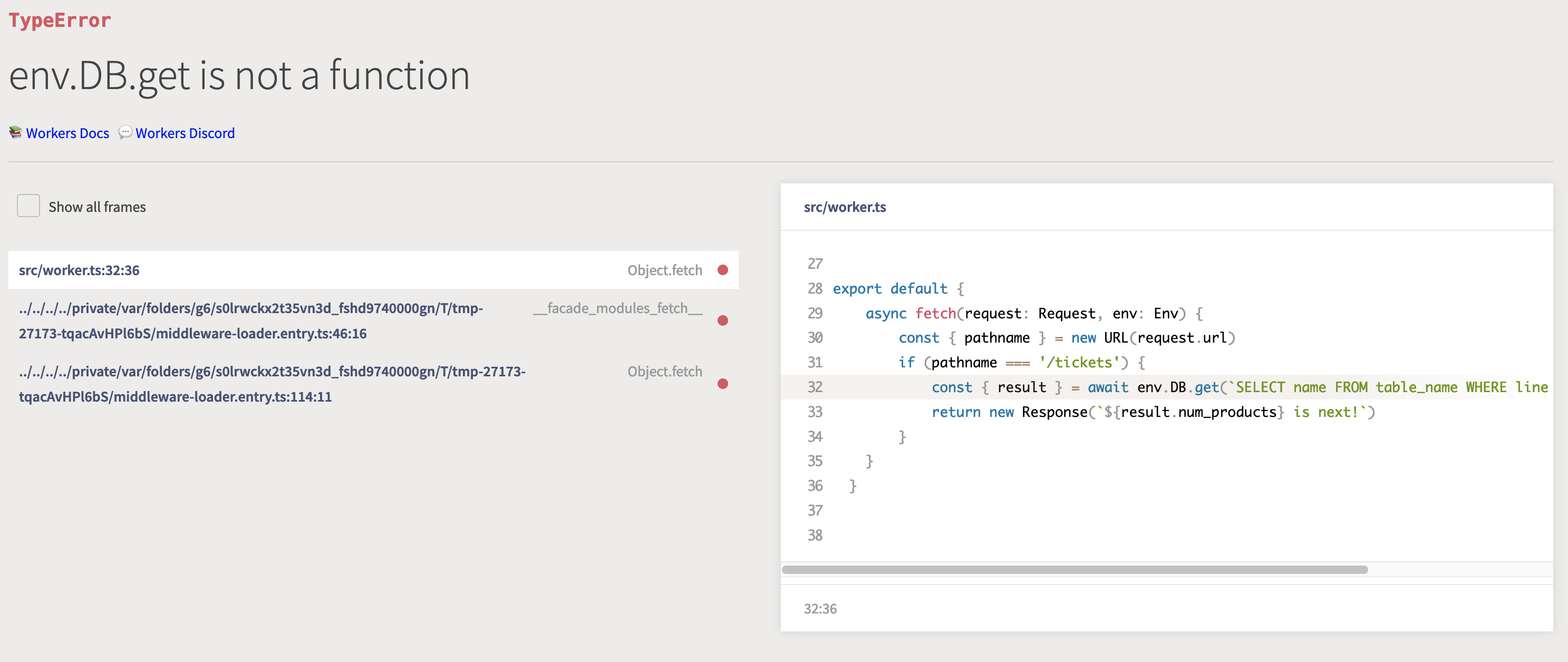Click the Object.fetch label on the top frame
This screenshot has width=1568, height=662.
(x=665, y=270)
